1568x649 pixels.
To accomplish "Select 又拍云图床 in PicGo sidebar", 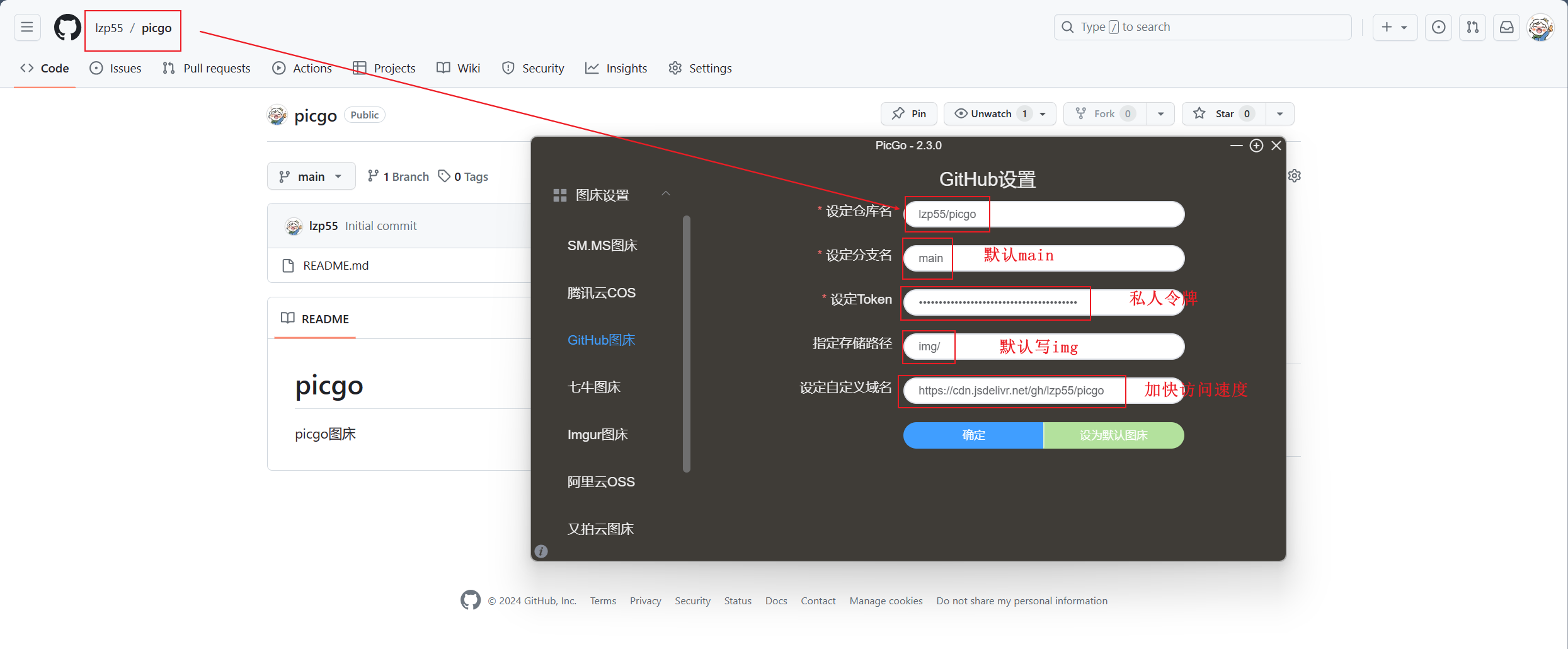I will pos(600,529).
